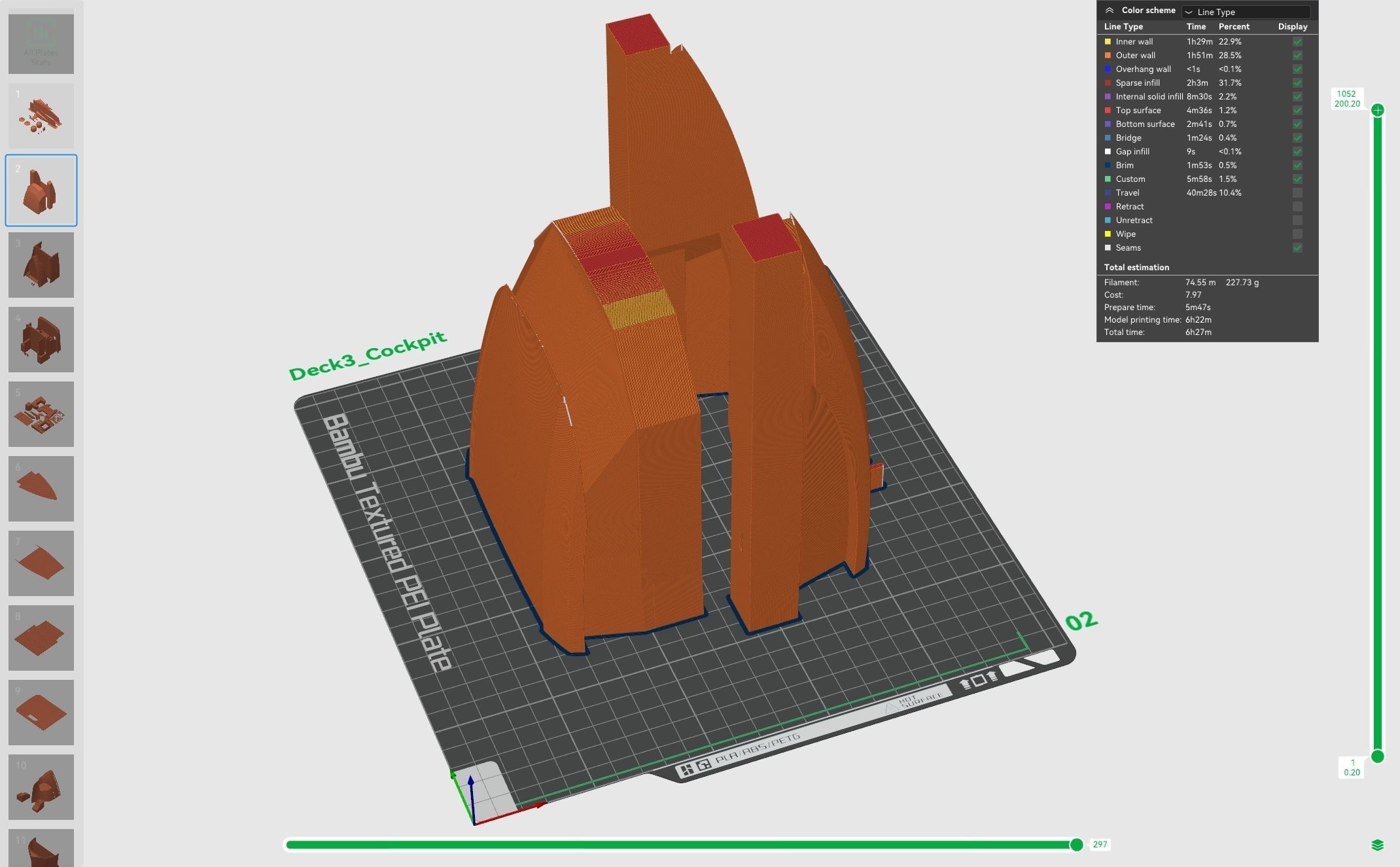Select plate 1 thumbnail
Screen dimensions: 1400x867
tap(41, 116)
